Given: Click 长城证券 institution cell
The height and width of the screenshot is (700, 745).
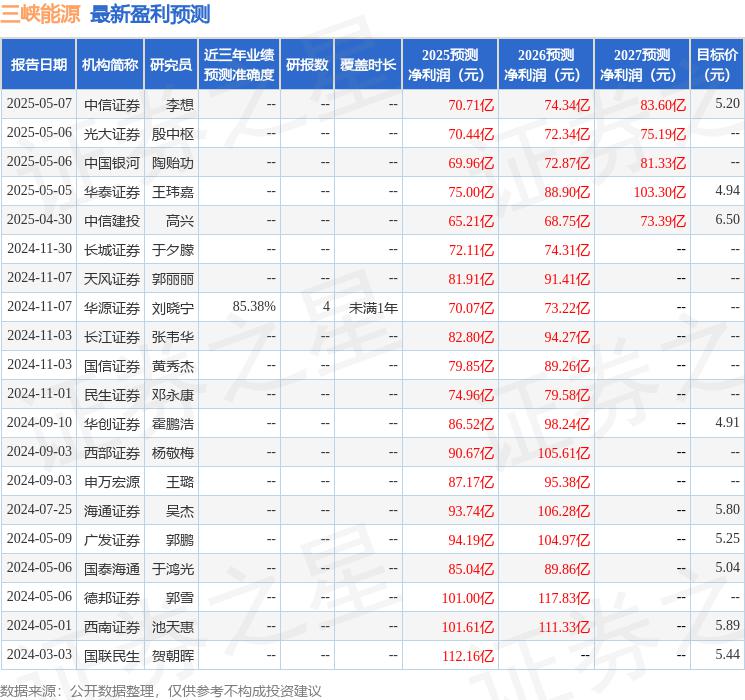Looking at the screenshot, I should pos(112,250).
